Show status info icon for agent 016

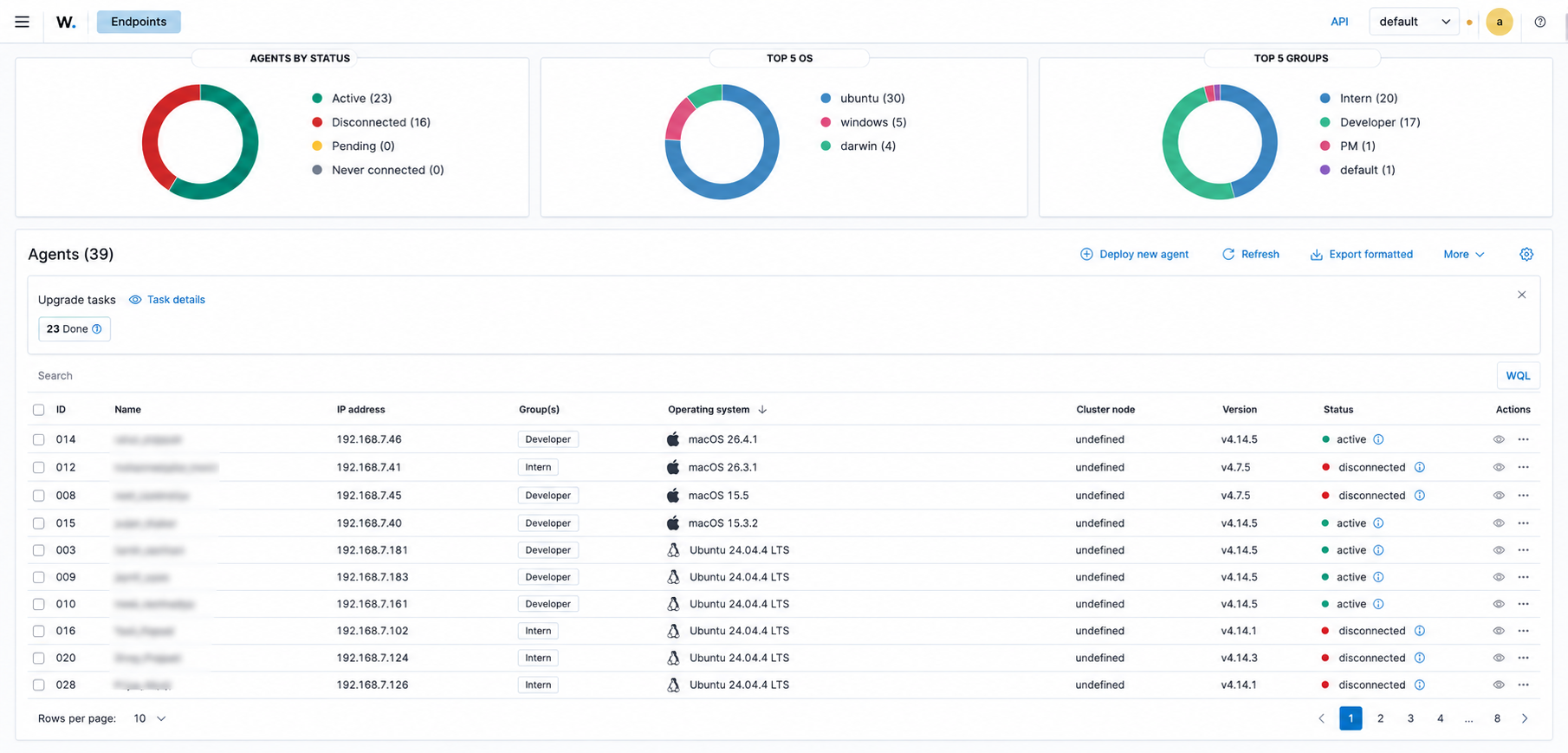[x=1419, y=631]
